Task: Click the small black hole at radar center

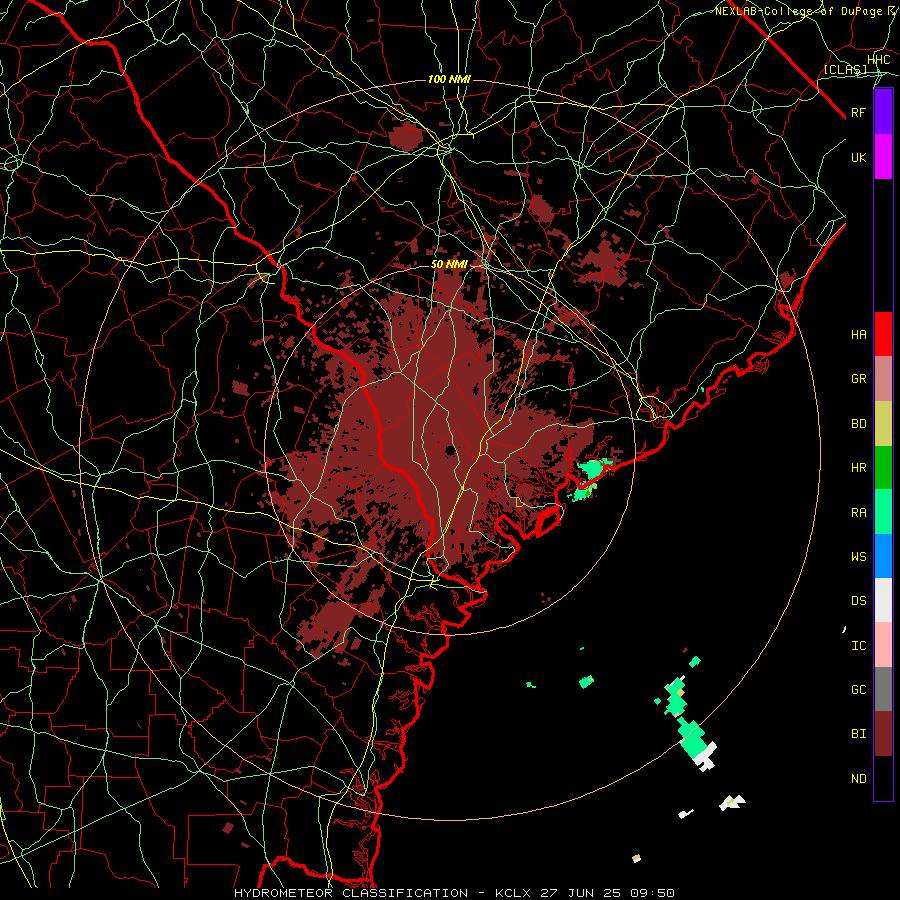Action: (x=451, y=450)
